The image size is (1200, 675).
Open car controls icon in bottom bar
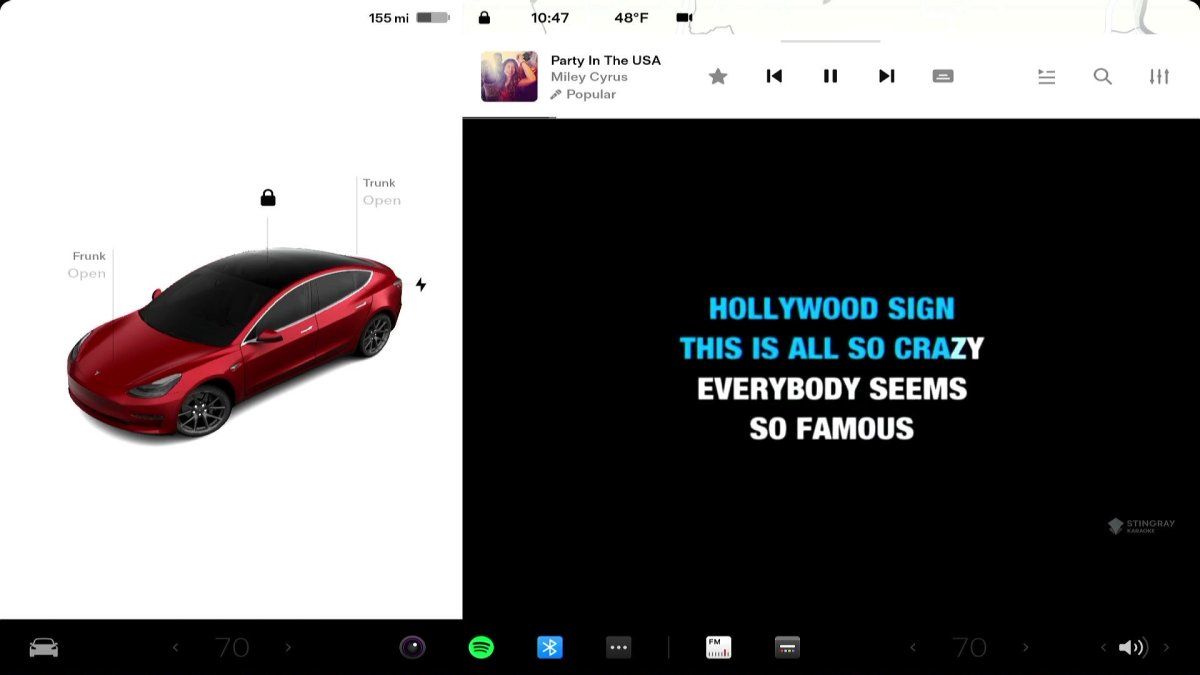43,647
